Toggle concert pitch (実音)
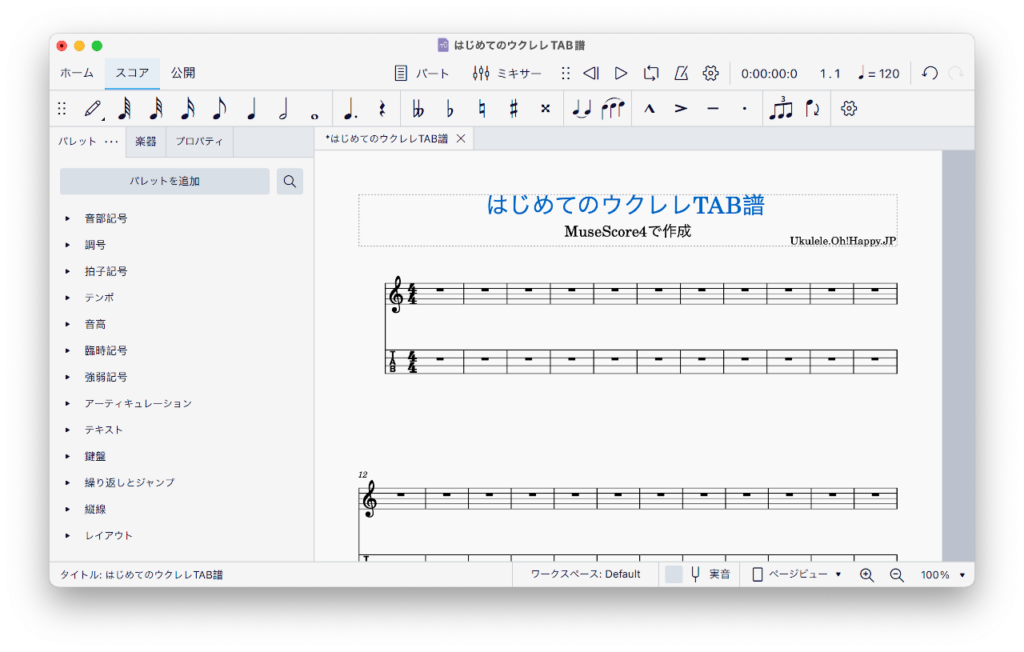The image size is (1024, 652). pos(710,574)
